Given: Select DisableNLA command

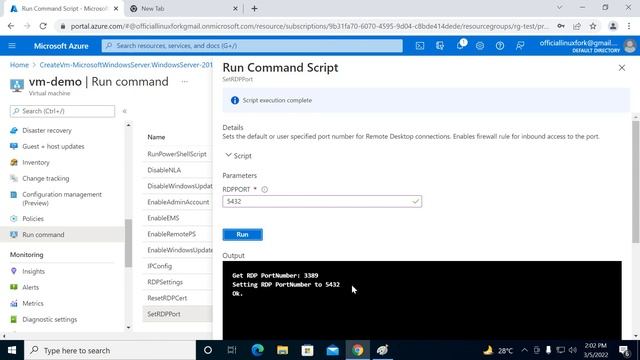Looking at the screenshot, I should tap(164, 170).
